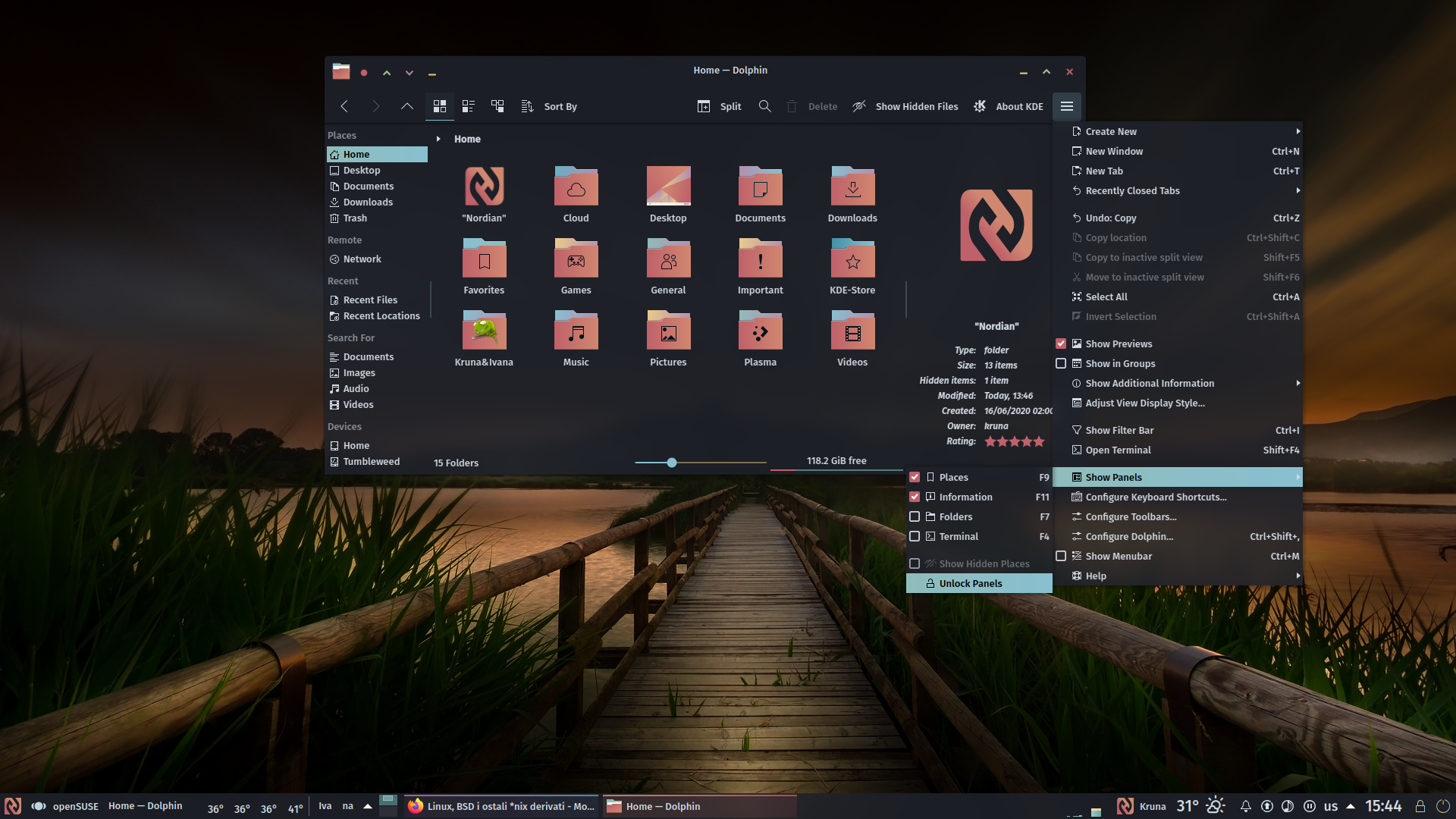Open Recent Files in sidebar
The height and width of the screenshot is (819, 1456).
click(377, 300)
